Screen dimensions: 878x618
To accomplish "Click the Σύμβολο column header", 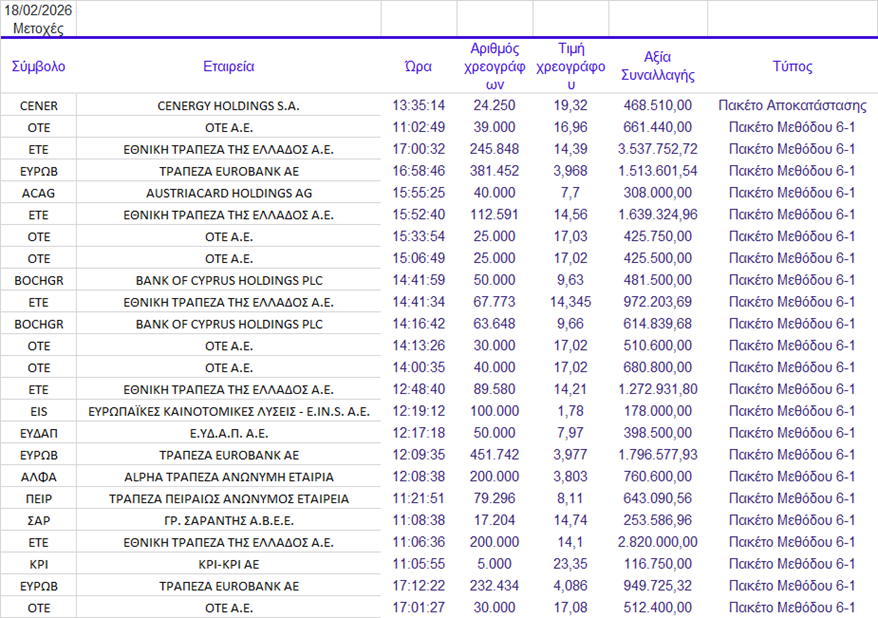I will click(39, 67).
